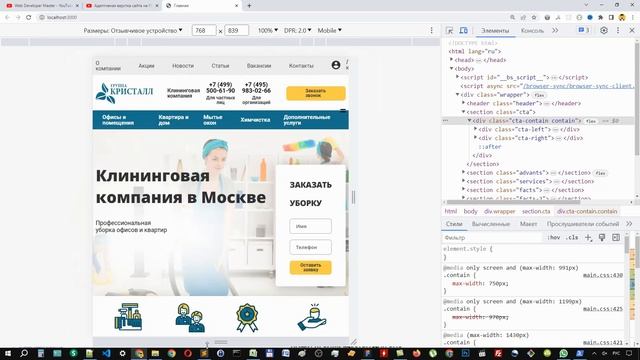Click the Телефон input on the page
This screenshot has width=640, height=360.
point(310,247)
